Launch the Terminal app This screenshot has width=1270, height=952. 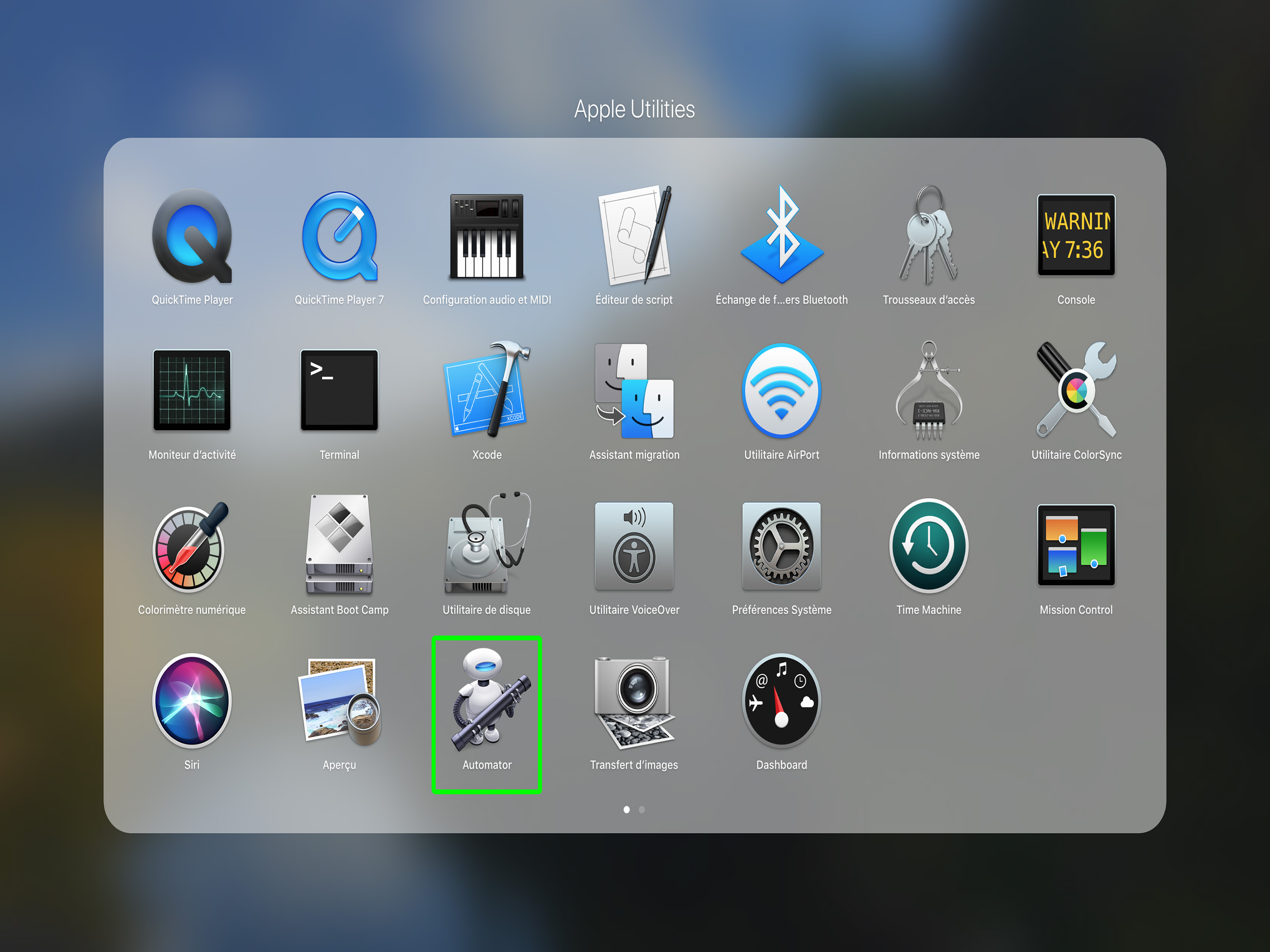340,390
